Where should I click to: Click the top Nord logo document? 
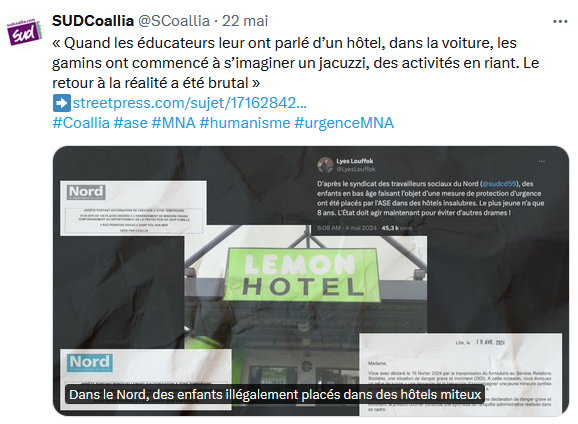(x=133, y=208)
